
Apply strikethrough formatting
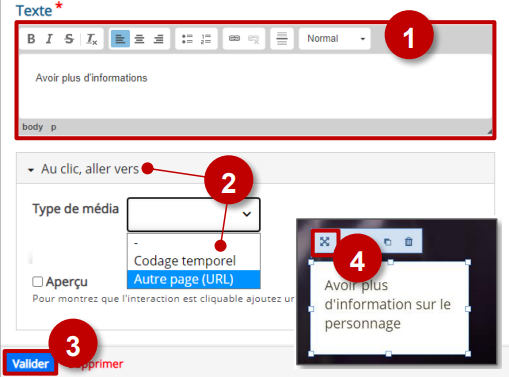click(69, 39)
